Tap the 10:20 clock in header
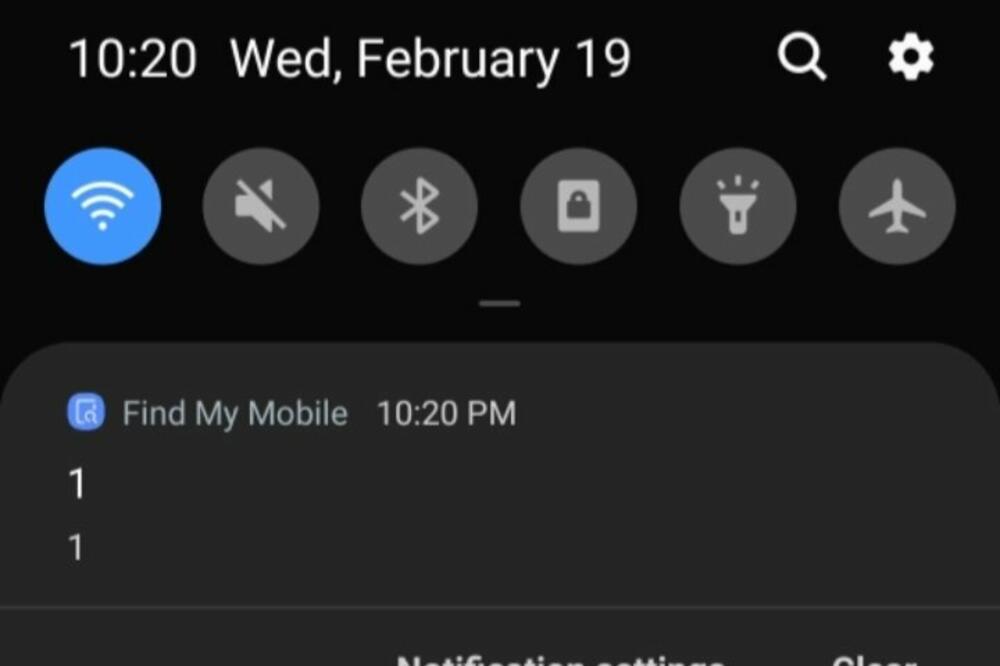1000x666 pixels. pyautogui.click(x=133, y=59)
